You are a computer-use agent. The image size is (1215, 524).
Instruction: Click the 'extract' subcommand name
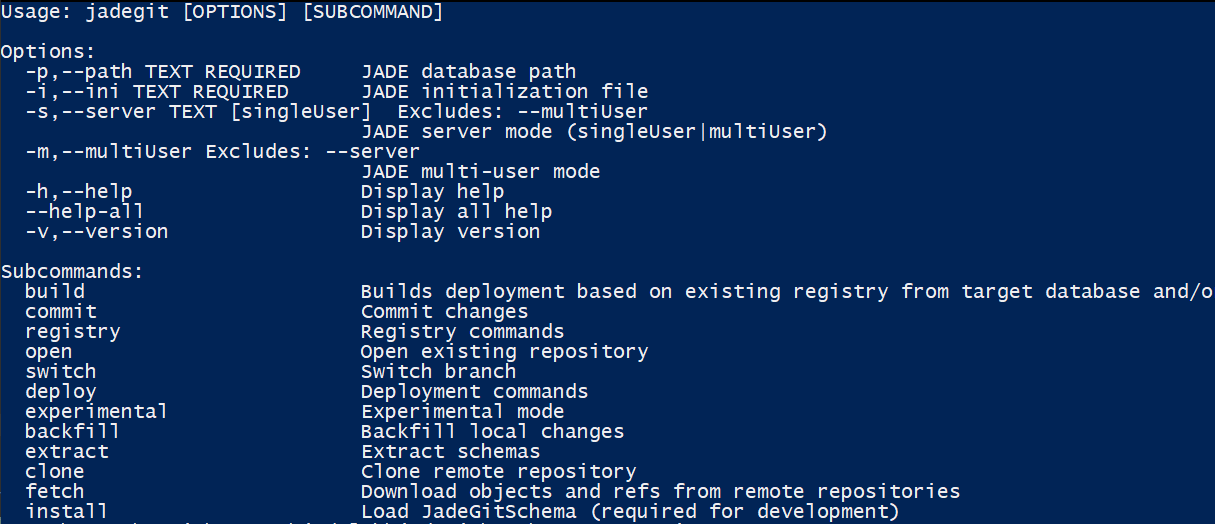[x=67, y=452]
